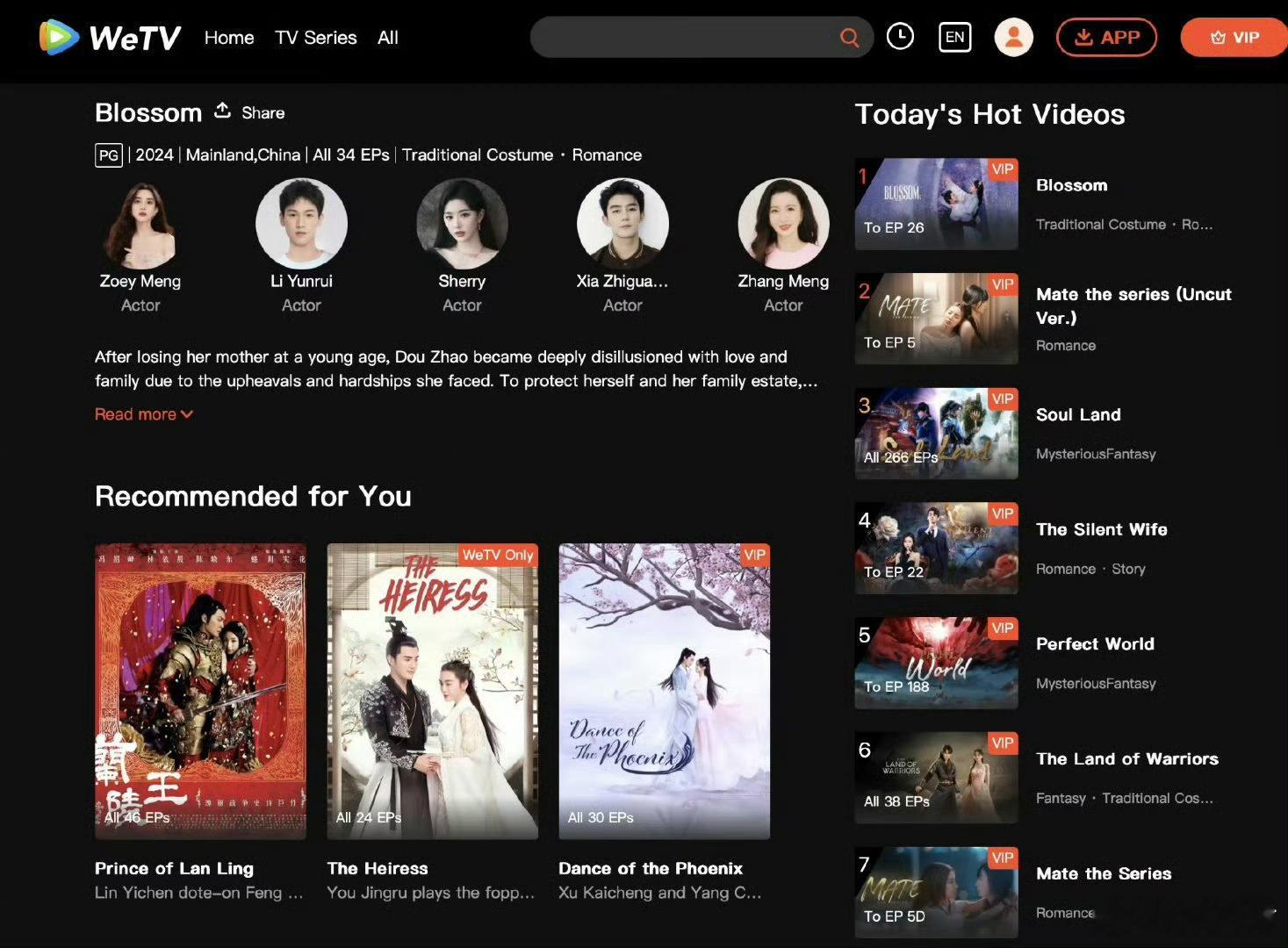Click rank 7 Mate the Series title

coord(1104,873)
